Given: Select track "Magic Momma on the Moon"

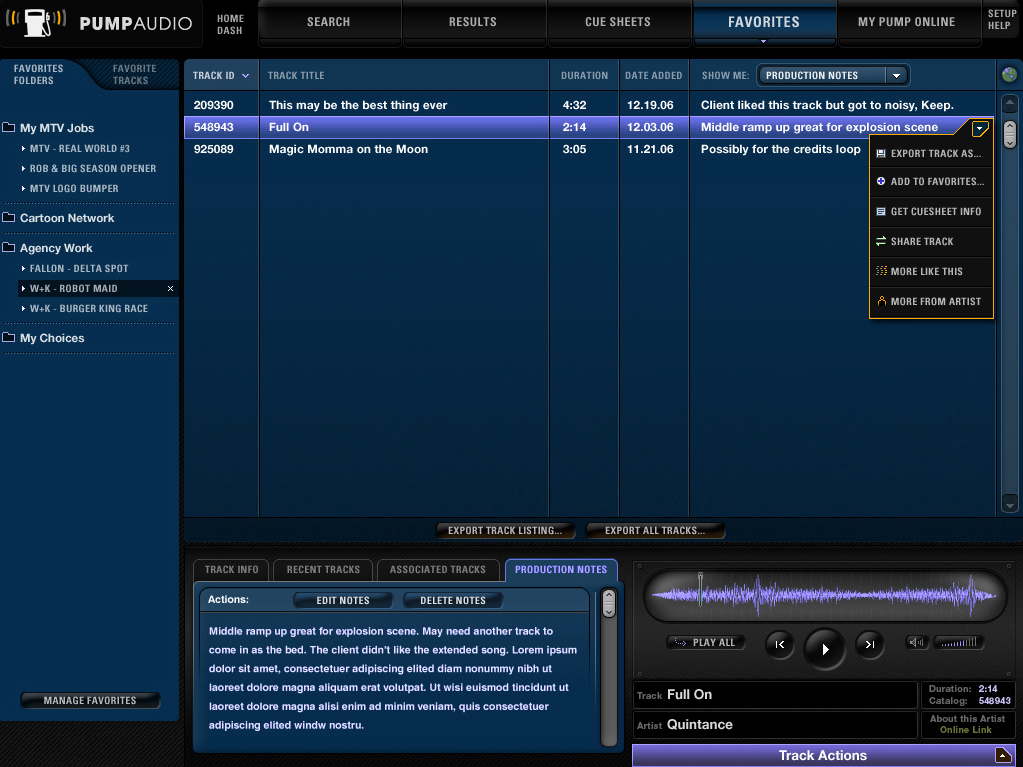Looking at the screenshot, I should coord(348,149).
